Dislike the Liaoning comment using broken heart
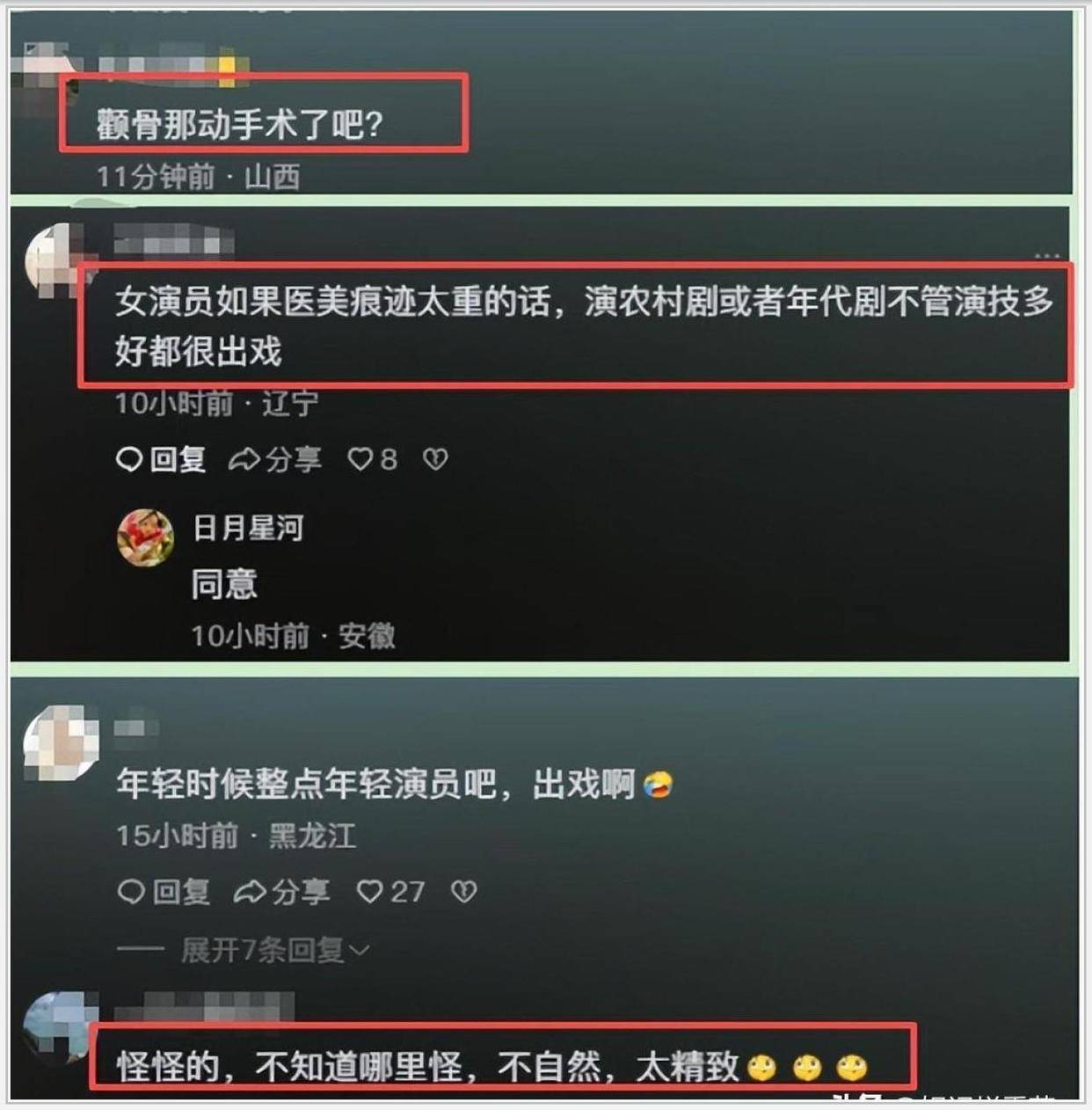This screenshot has width=1092, height=1110. 436,459
